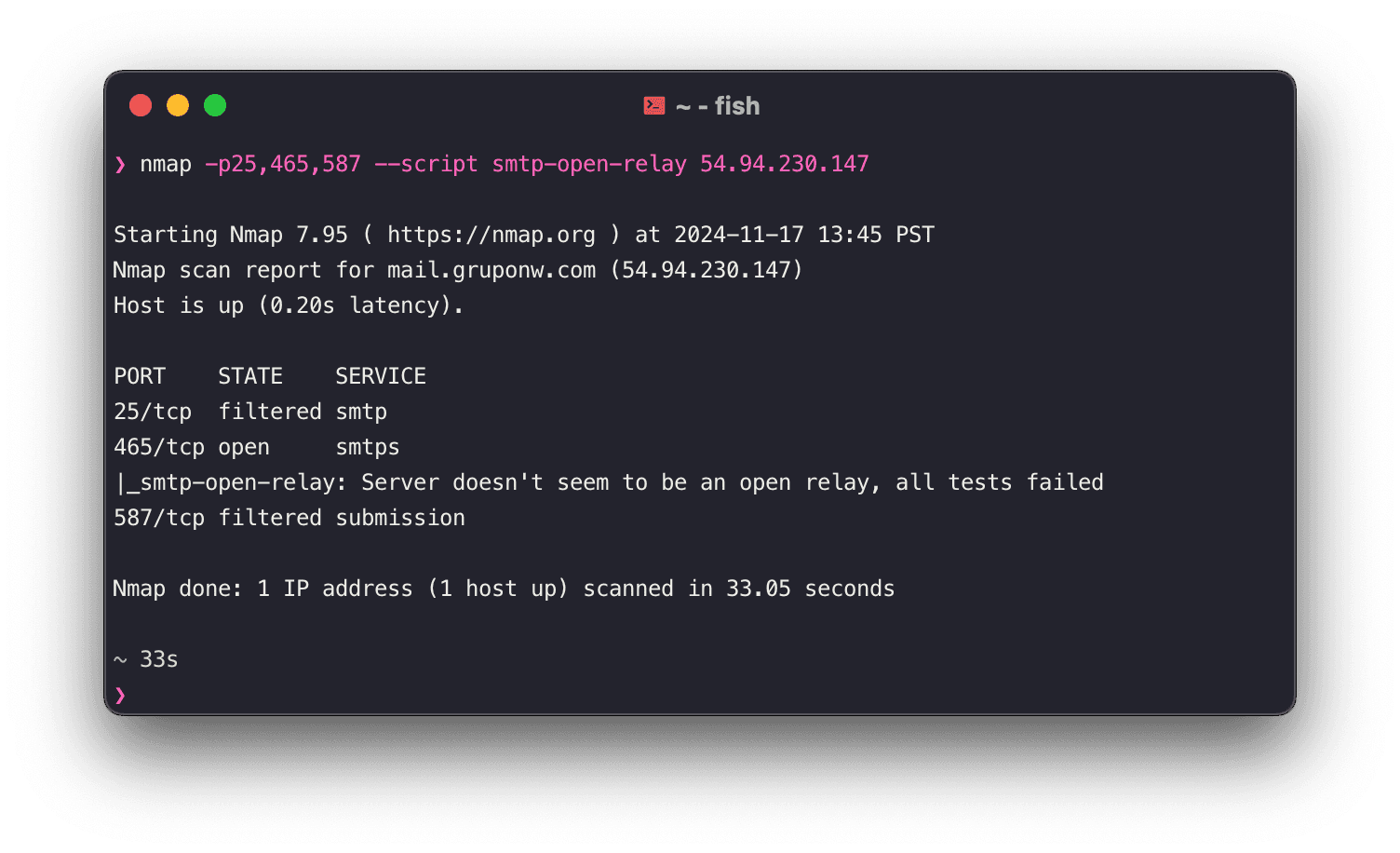Viewport: 1400px width, 853px height.
Task: Click the PORT column header
Action: 140,376
